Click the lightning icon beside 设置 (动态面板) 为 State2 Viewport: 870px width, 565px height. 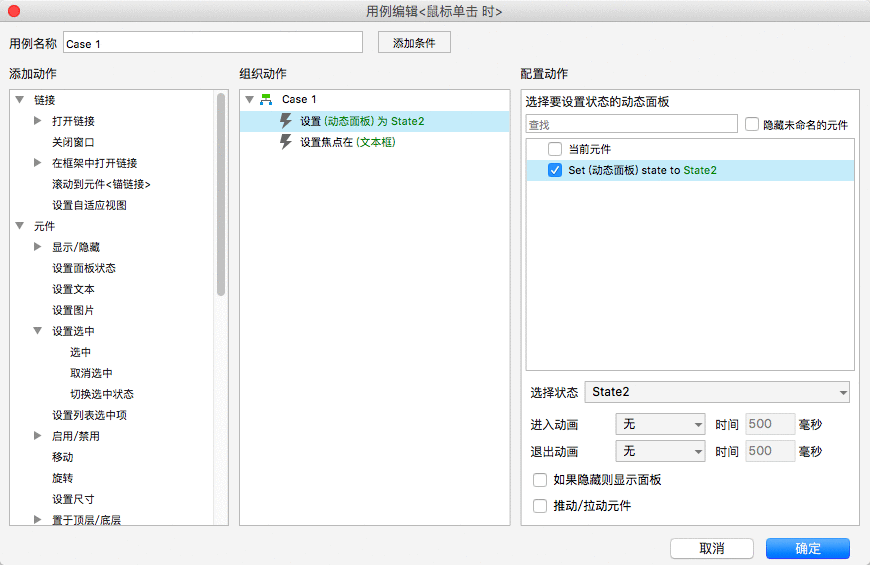click(286, 121)
